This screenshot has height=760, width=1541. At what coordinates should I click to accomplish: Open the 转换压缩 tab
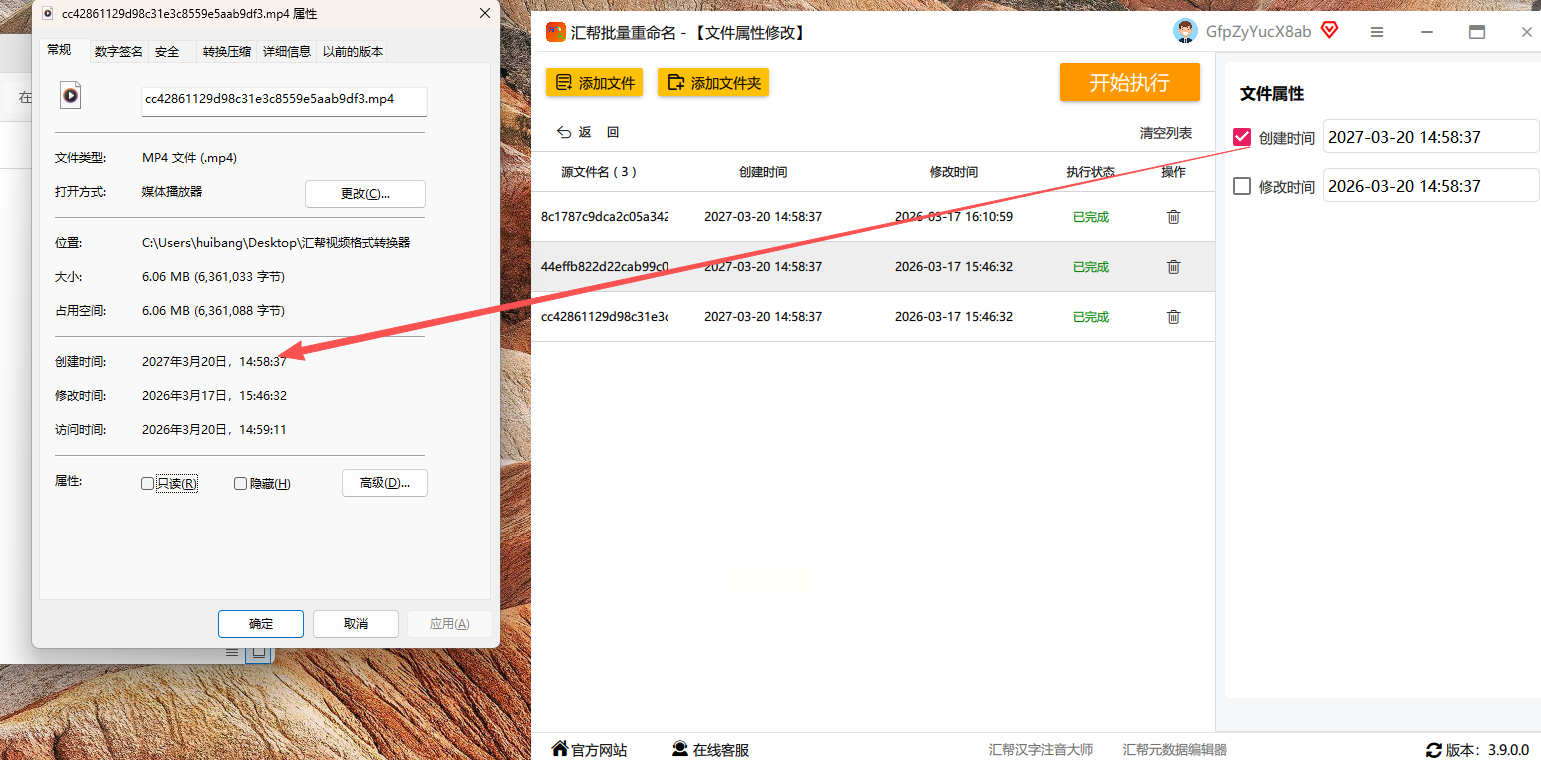227,52
